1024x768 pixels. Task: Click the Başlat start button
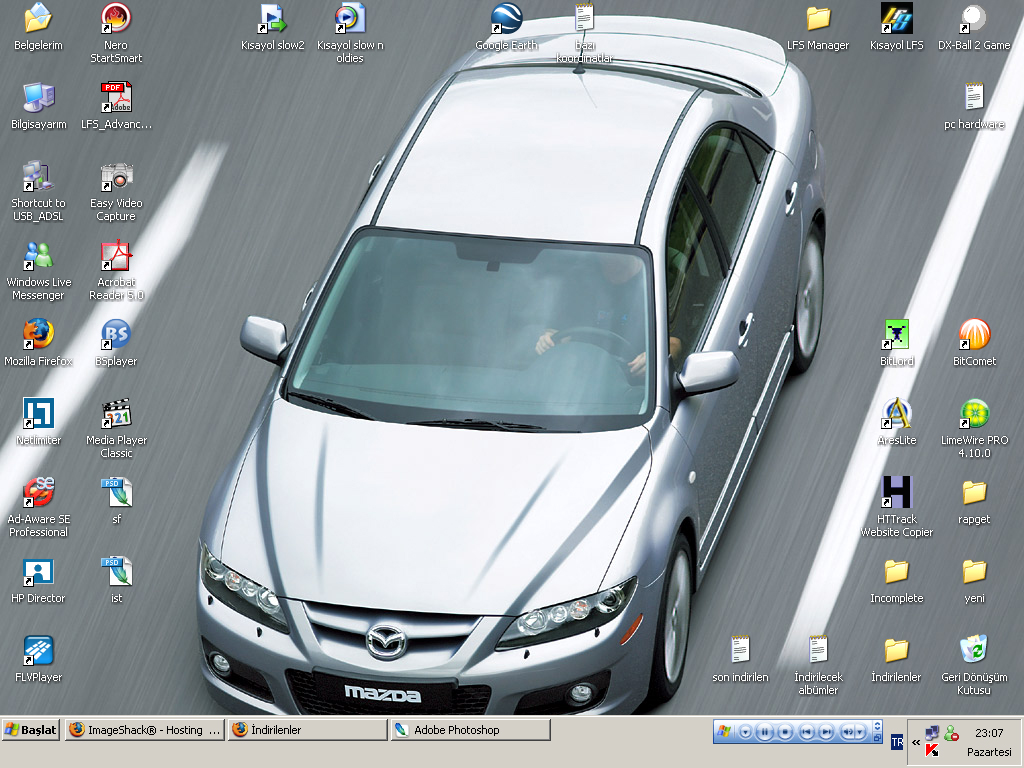coord(31,729)
